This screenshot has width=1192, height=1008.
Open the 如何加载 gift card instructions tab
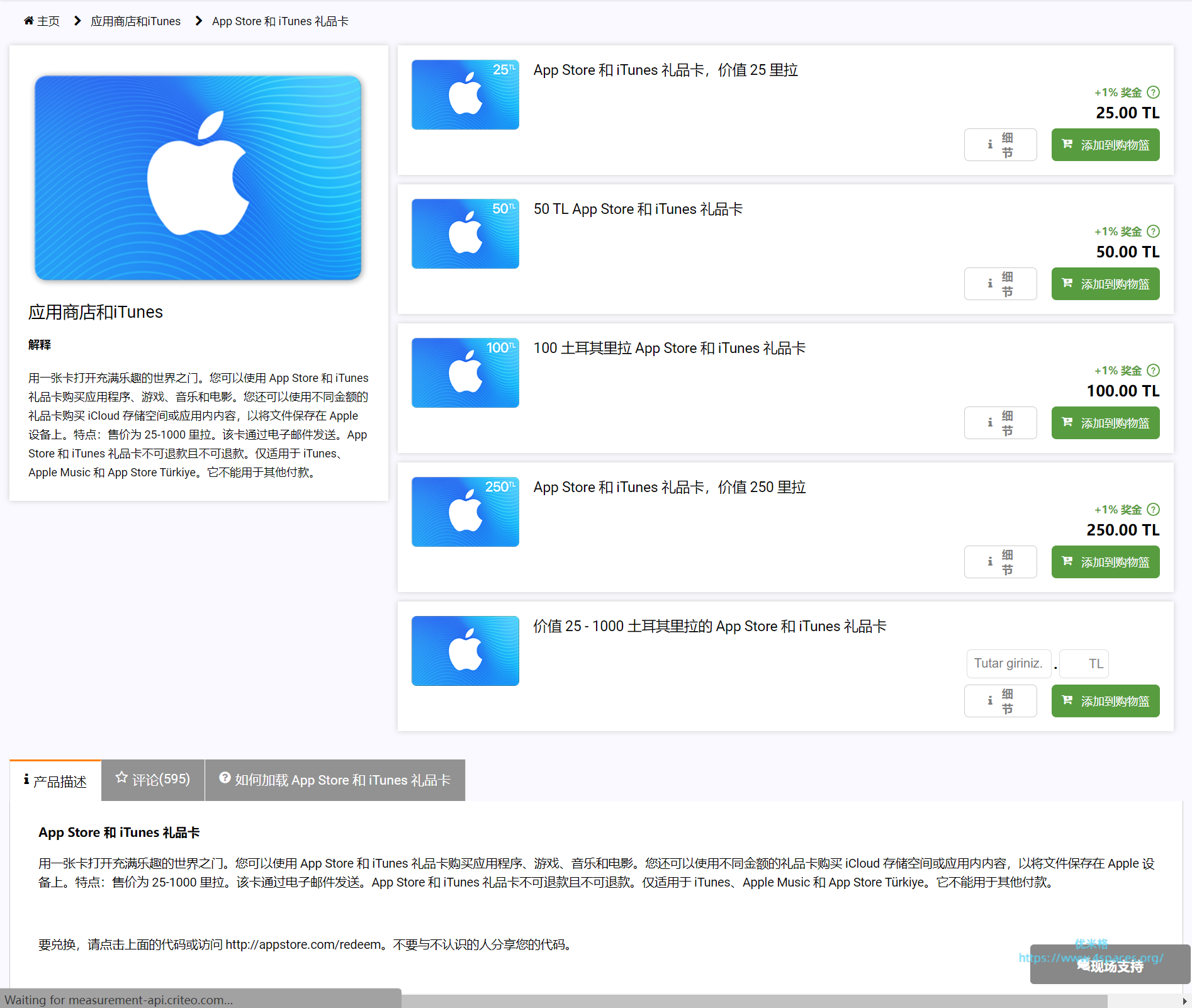coord(335,780)
